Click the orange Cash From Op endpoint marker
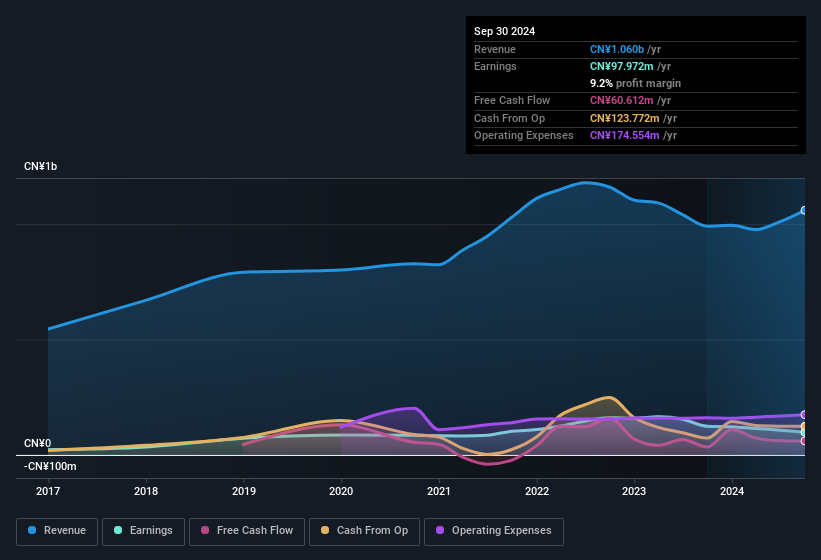 click(x=804, y=427)
